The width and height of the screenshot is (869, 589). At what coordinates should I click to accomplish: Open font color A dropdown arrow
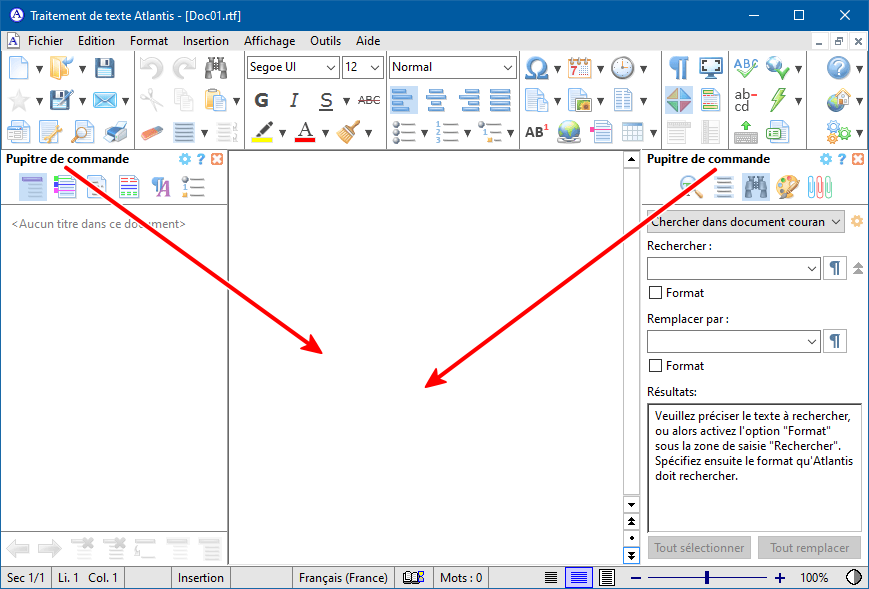pos(326,134)
